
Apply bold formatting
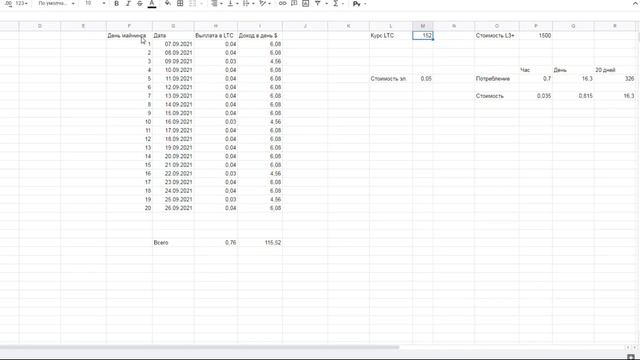point(117,4)
